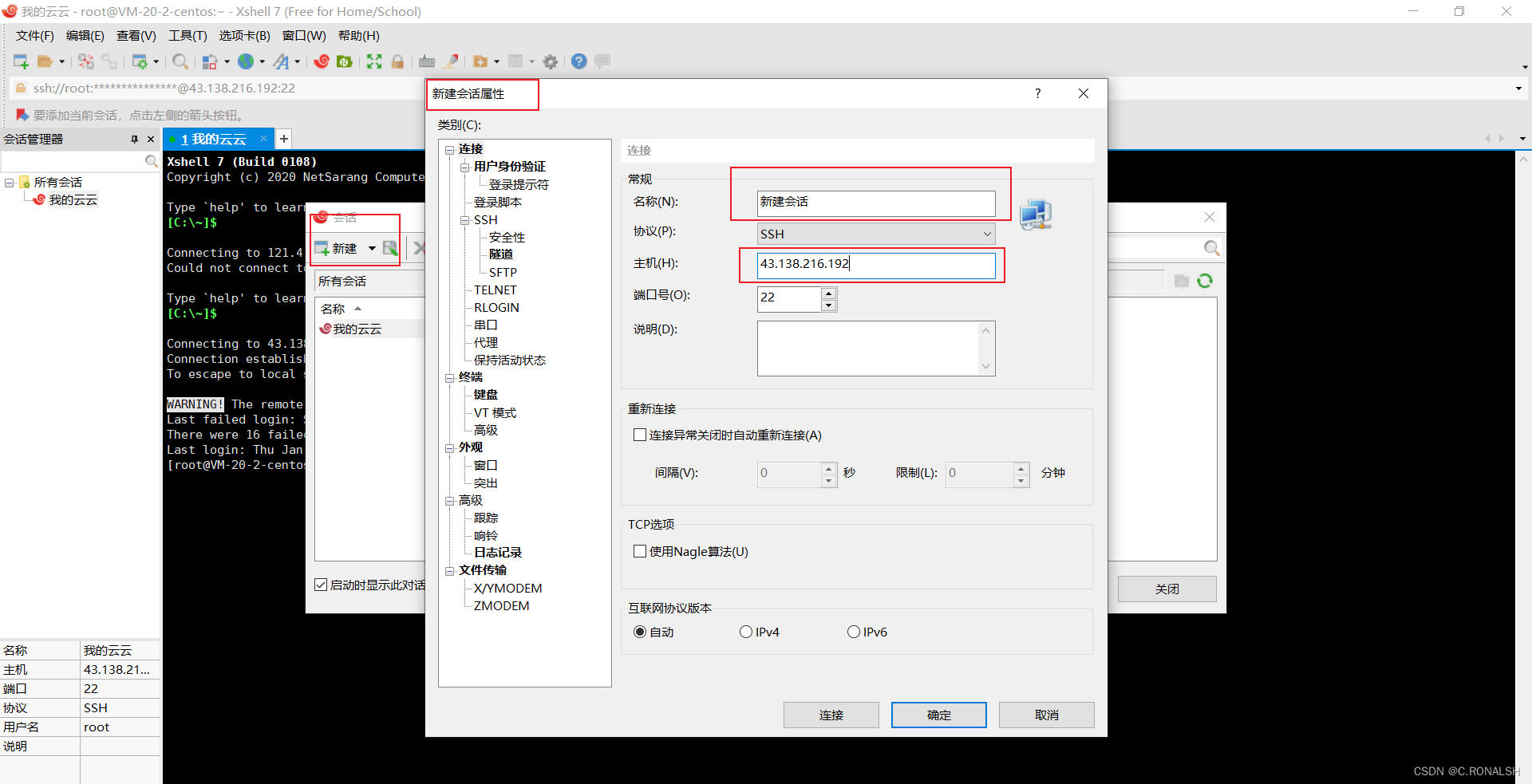Click the 取消 button
The width and height of the screenshot is (1532, 784).
[x=1046, y=715]
